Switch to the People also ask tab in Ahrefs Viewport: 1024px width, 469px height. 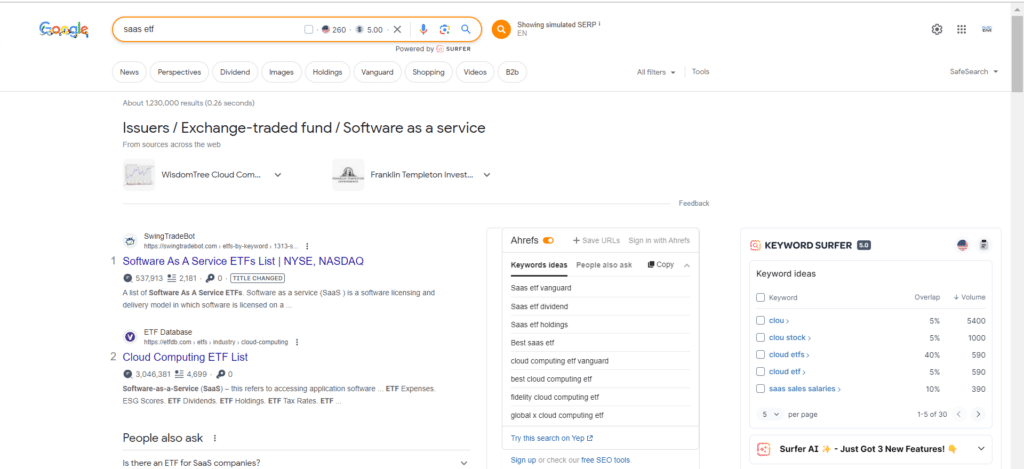[604, 265]
